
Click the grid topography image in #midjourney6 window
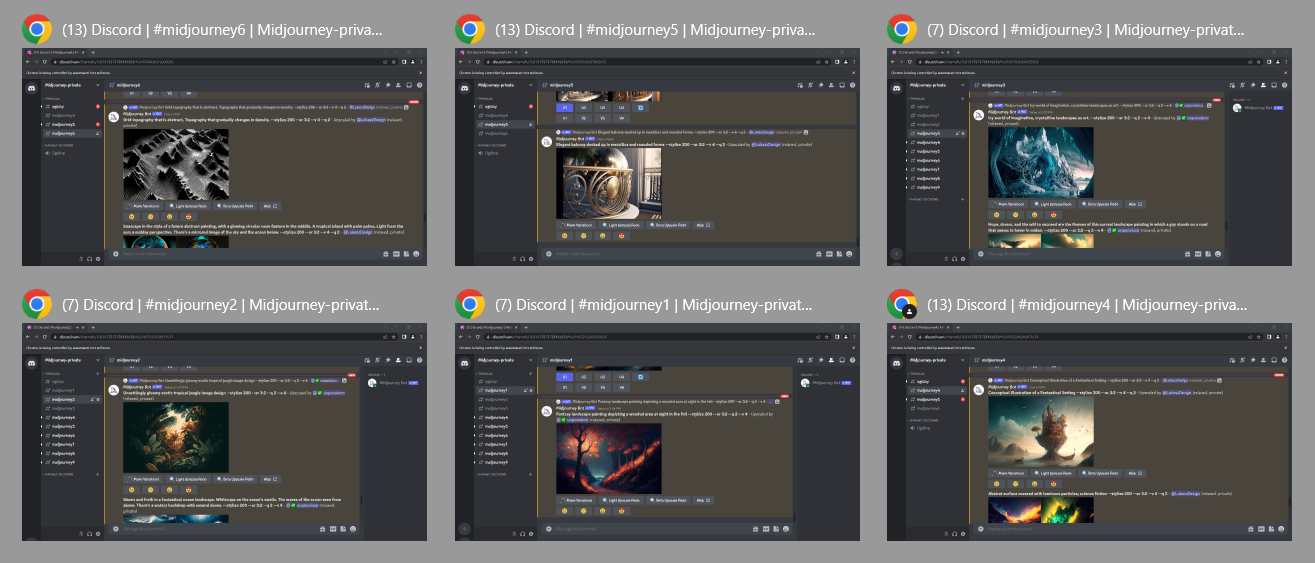coord(176,163)
